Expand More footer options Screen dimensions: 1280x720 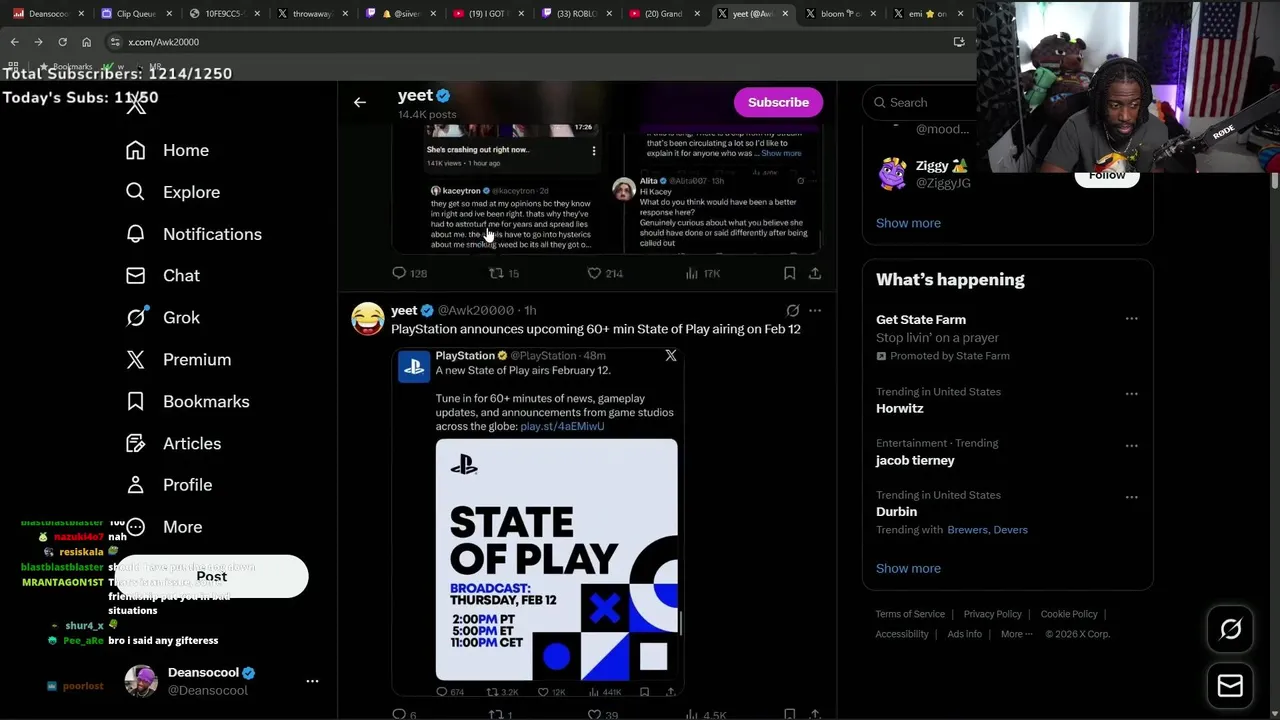coord(1016,634)
